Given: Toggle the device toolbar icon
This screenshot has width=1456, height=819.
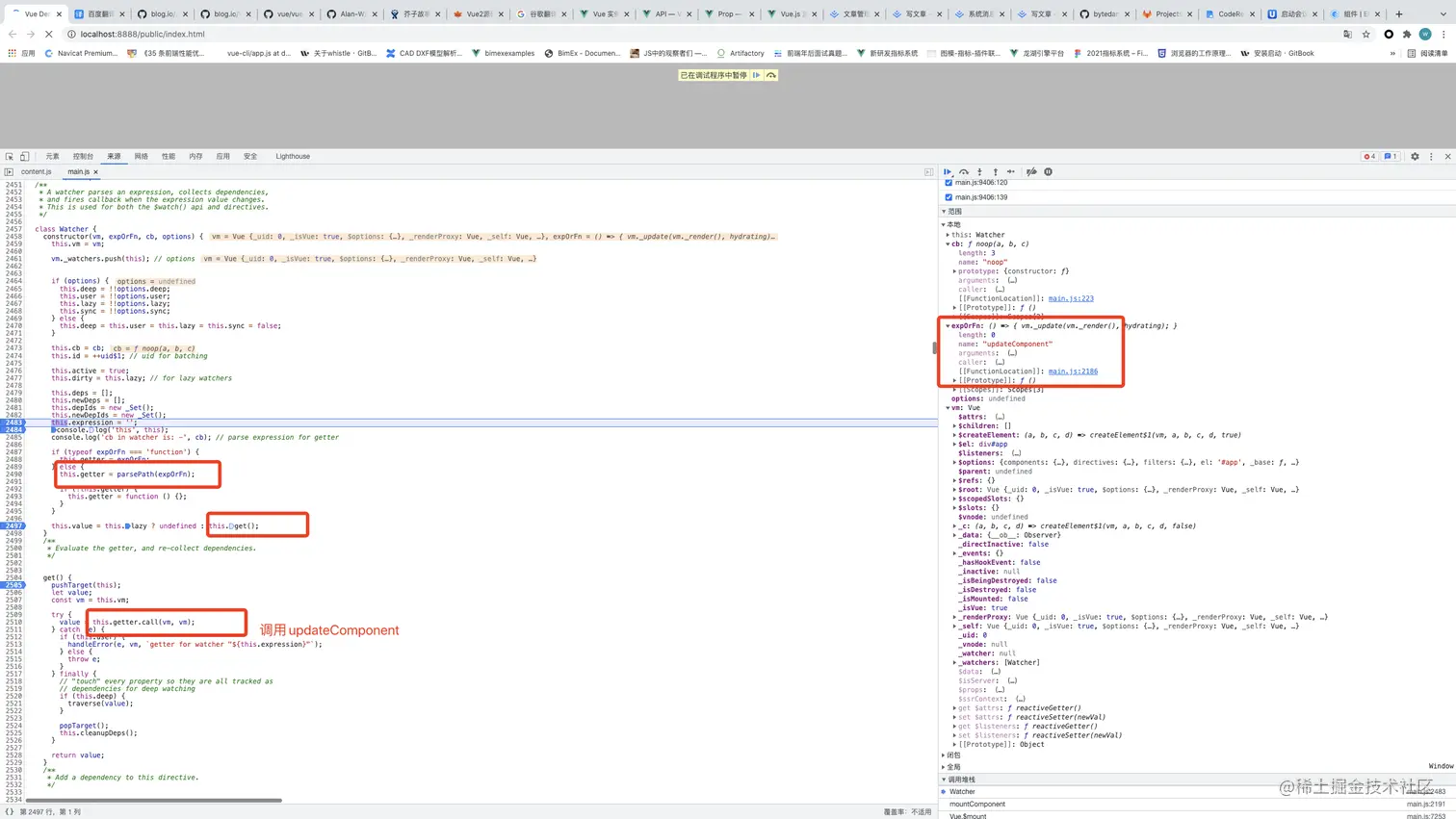Looking at the screenshot, I should 25,156.
